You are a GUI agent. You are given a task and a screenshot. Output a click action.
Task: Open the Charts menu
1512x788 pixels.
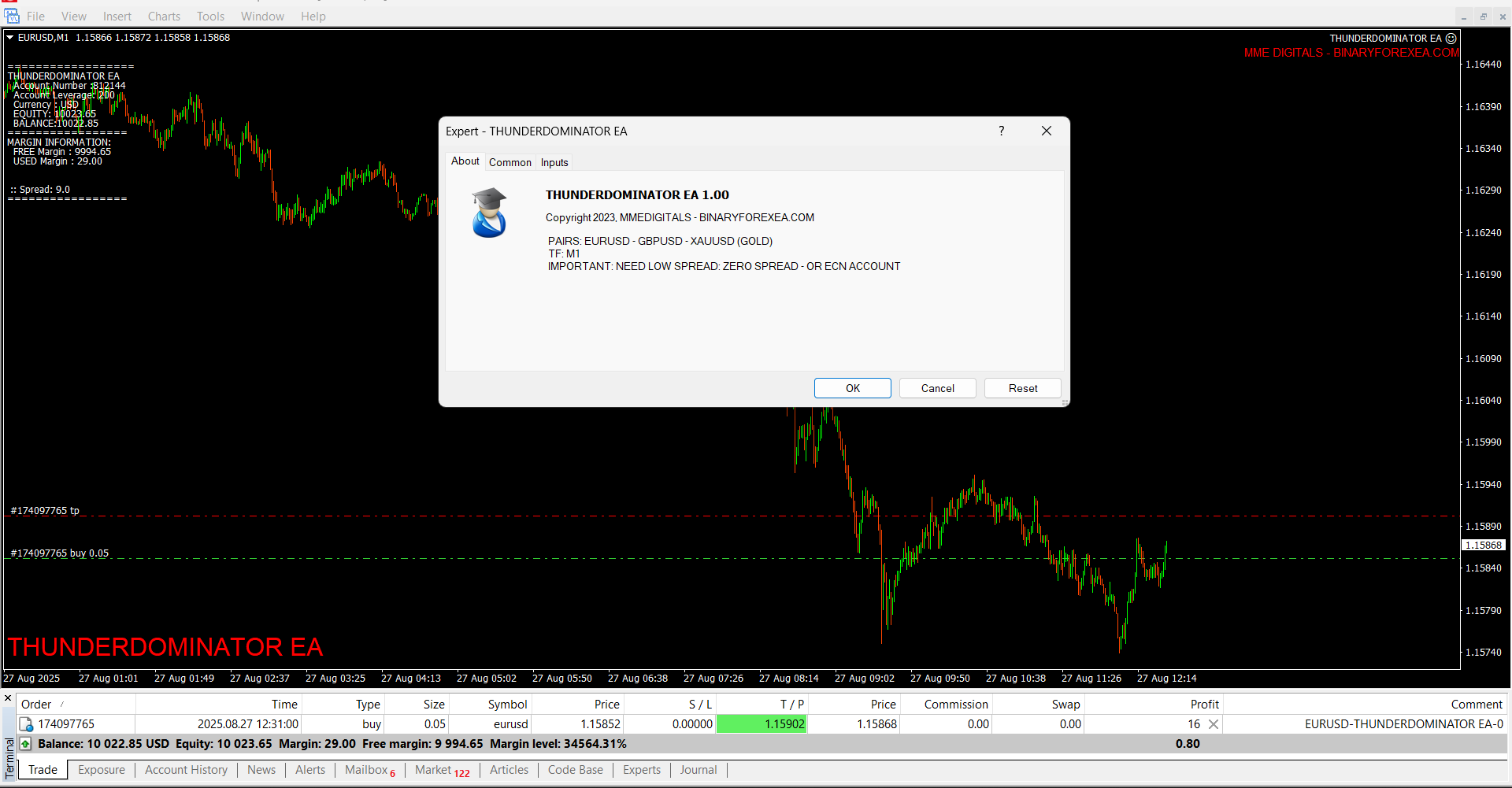pyautogui.click(x=164, y=16)
